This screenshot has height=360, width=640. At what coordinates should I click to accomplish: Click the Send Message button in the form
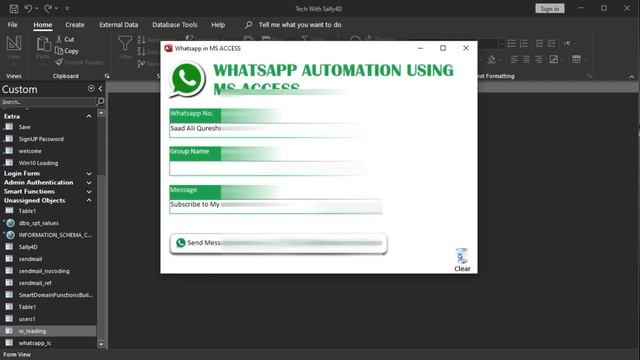click(278, 243)
